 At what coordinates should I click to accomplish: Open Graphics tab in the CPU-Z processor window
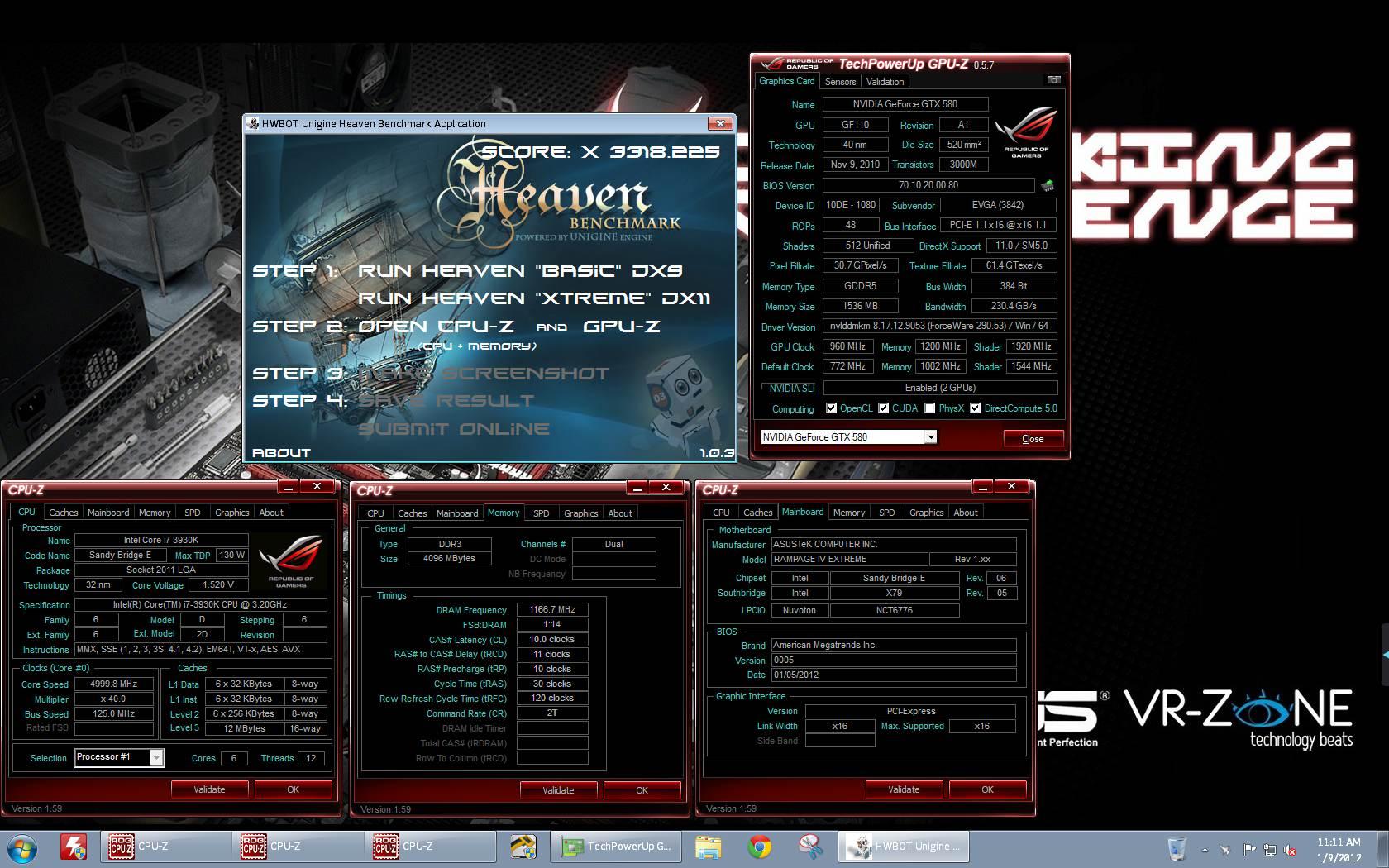[x=231, y=513]
